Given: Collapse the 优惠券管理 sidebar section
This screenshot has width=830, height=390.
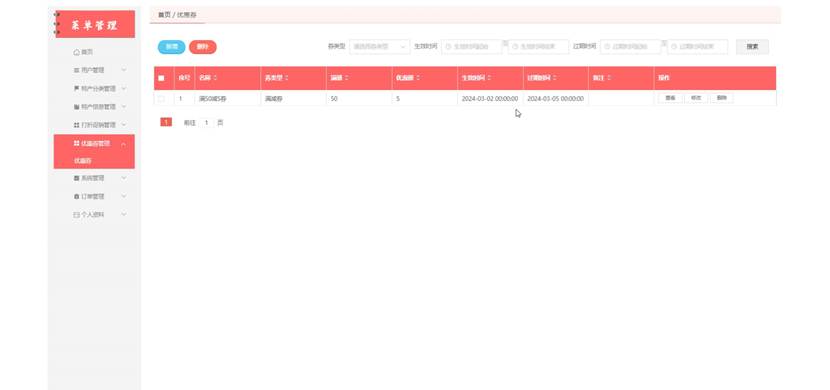Looking at the screenshot, I should pyautogui.click(x=123, y=144).
